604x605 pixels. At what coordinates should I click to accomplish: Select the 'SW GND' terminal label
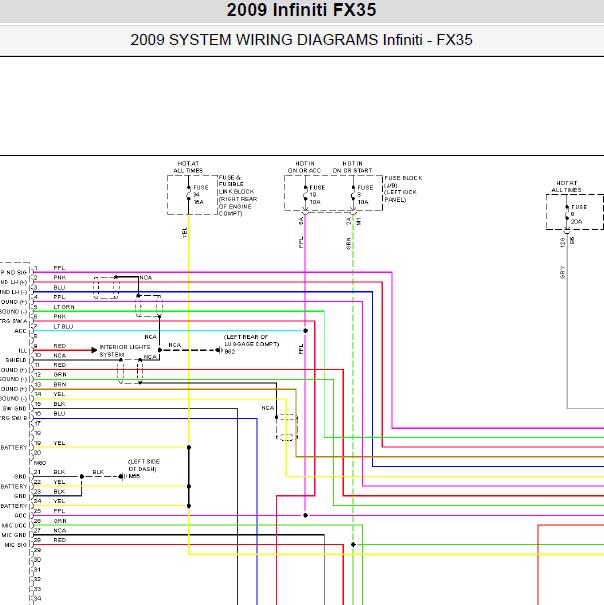[15, 409]
